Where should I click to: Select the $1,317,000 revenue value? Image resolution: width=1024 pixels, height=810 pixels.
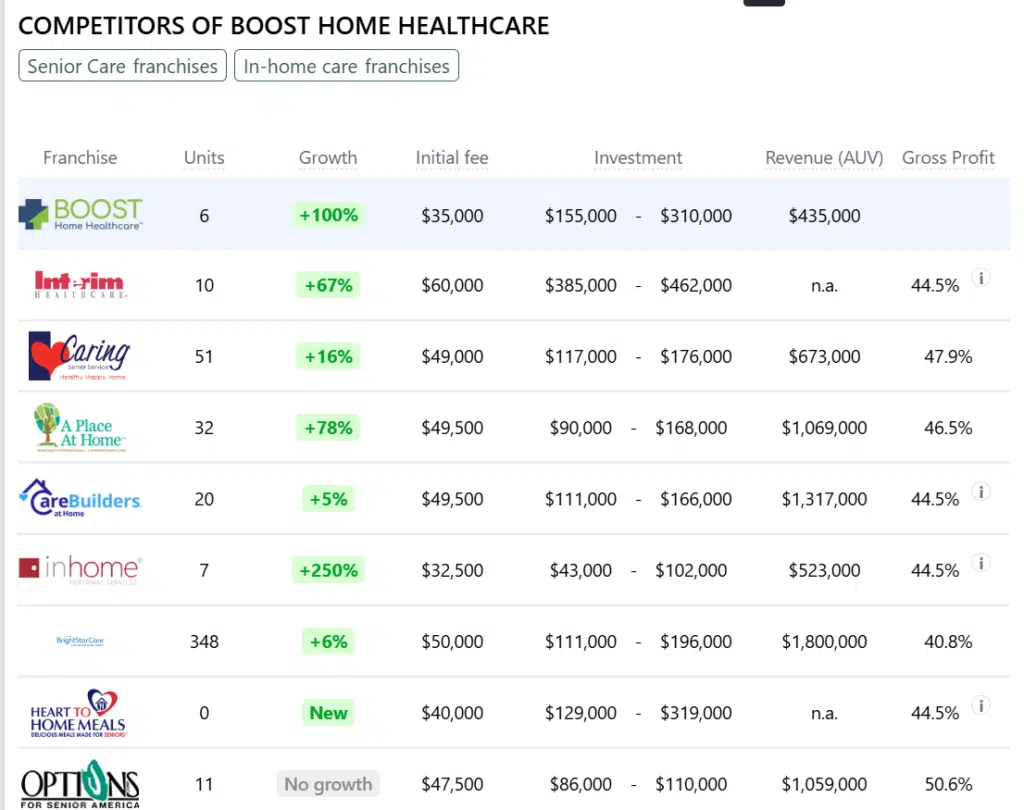(x=824, y=499)
